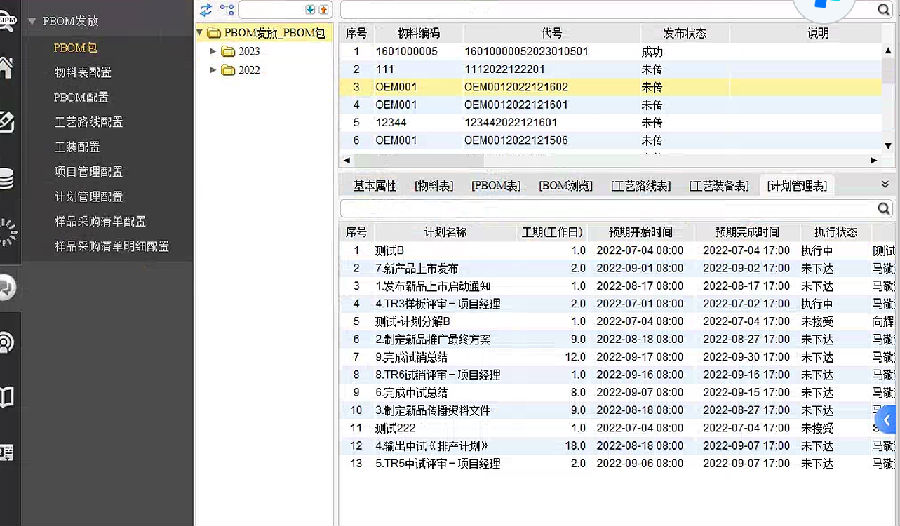Screen dimensions: 900x526
Task: Switch to the 基本属性 tab
Action: (374, 186)
